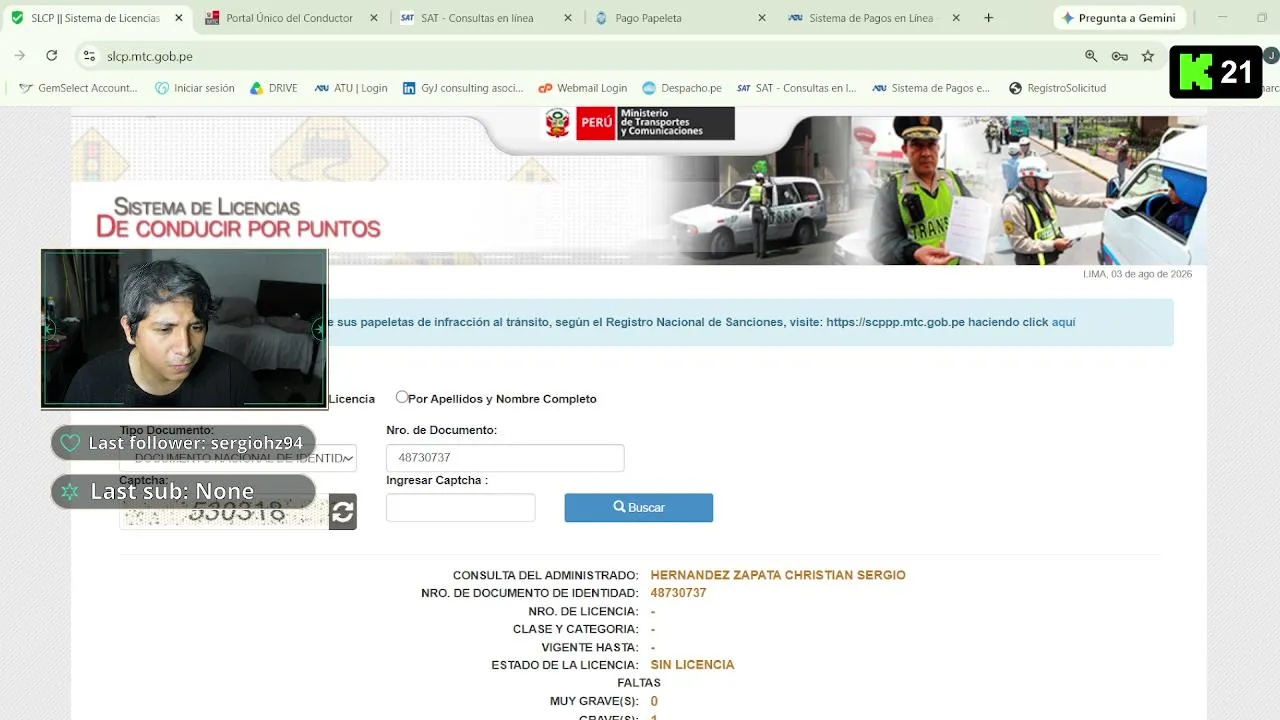This screenshot has height=720, width=1280.
Task: Focus the Ingresar Captcha text box
Action: point(461,507)
